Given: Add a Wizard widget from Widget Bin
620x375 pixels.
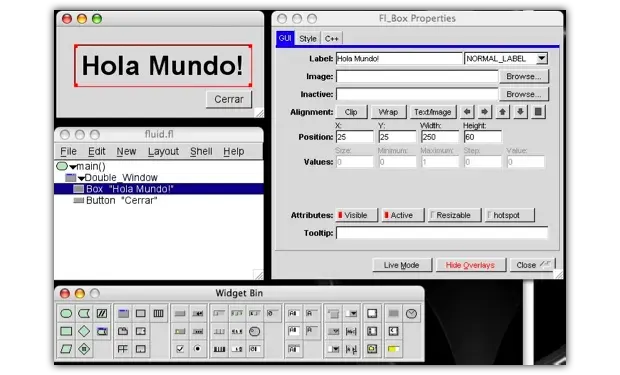Looking at the screenshot, I should (x=141, y=349).
